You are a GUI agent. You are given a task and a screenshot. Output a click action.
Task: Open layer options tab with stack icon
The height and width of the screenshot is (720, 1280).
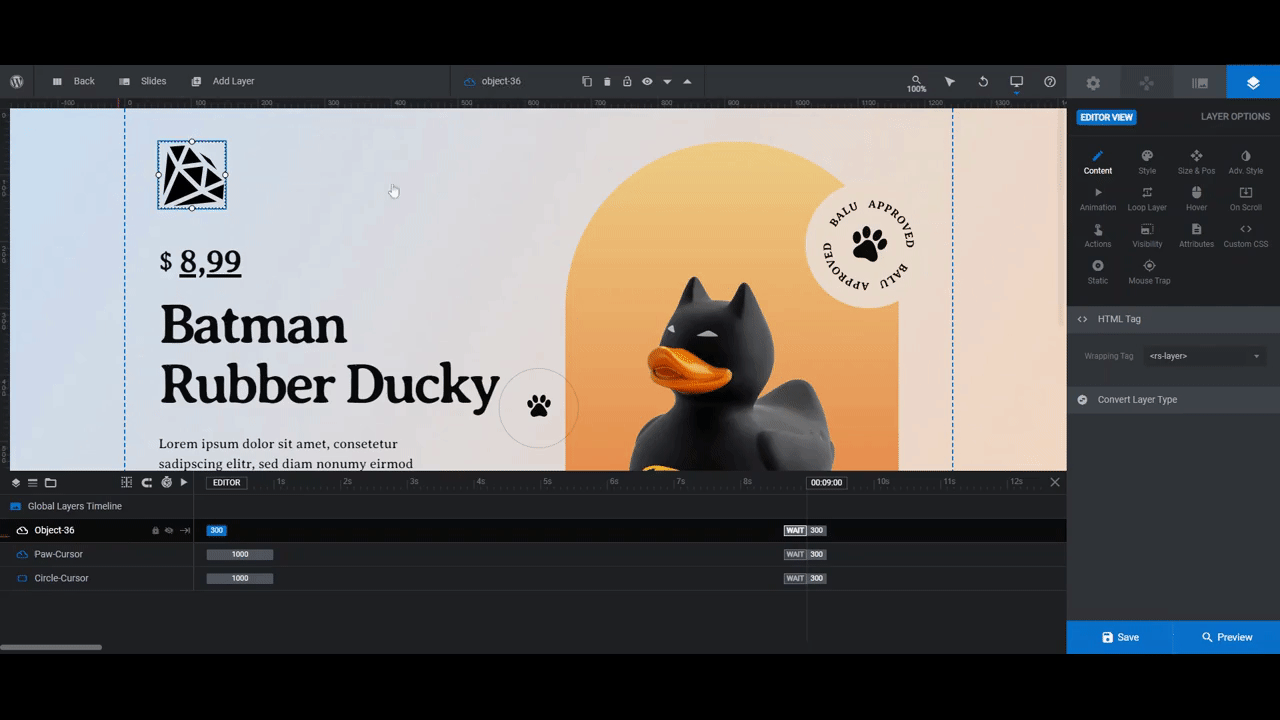[x=1253, y=83]
